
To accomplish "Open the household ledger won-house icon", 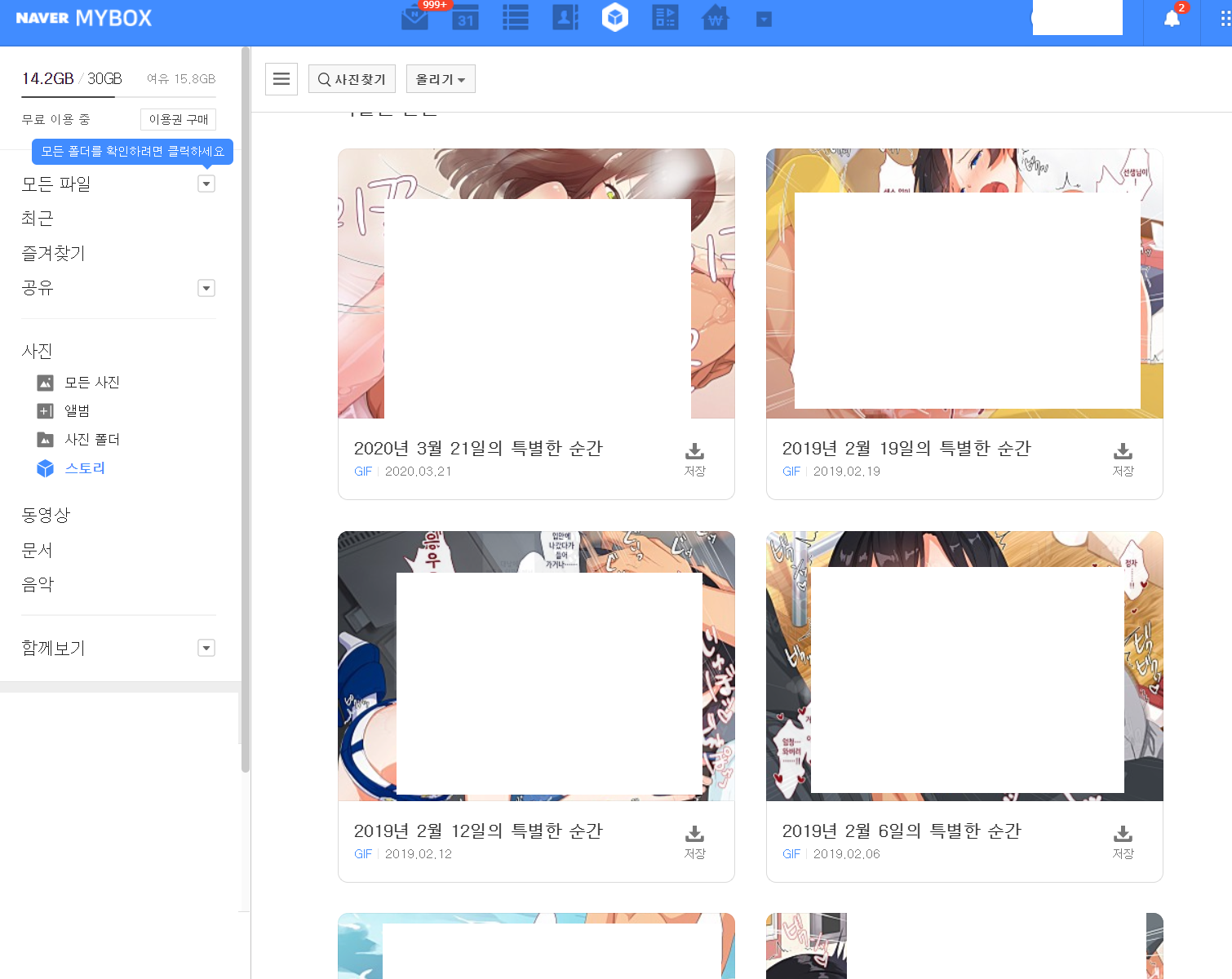I will [715, 18].
